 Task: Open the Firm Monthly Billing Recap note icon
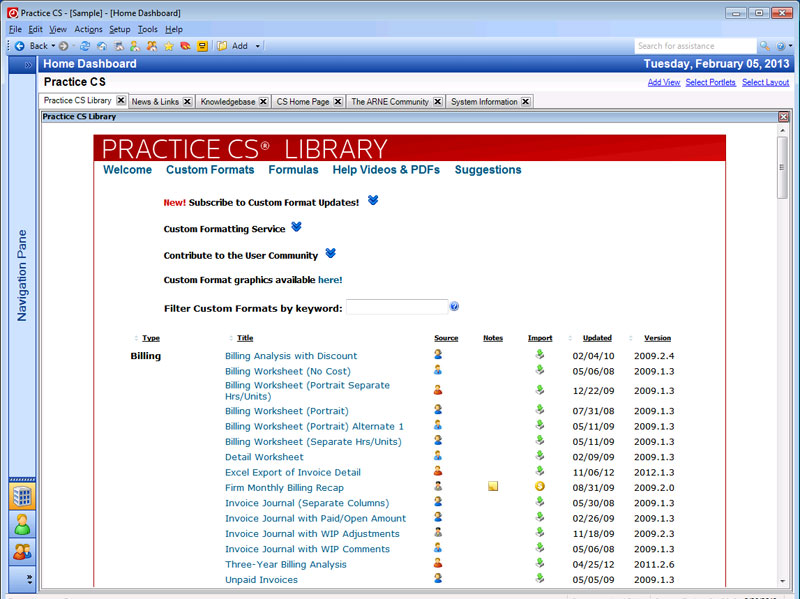(493, 487)
